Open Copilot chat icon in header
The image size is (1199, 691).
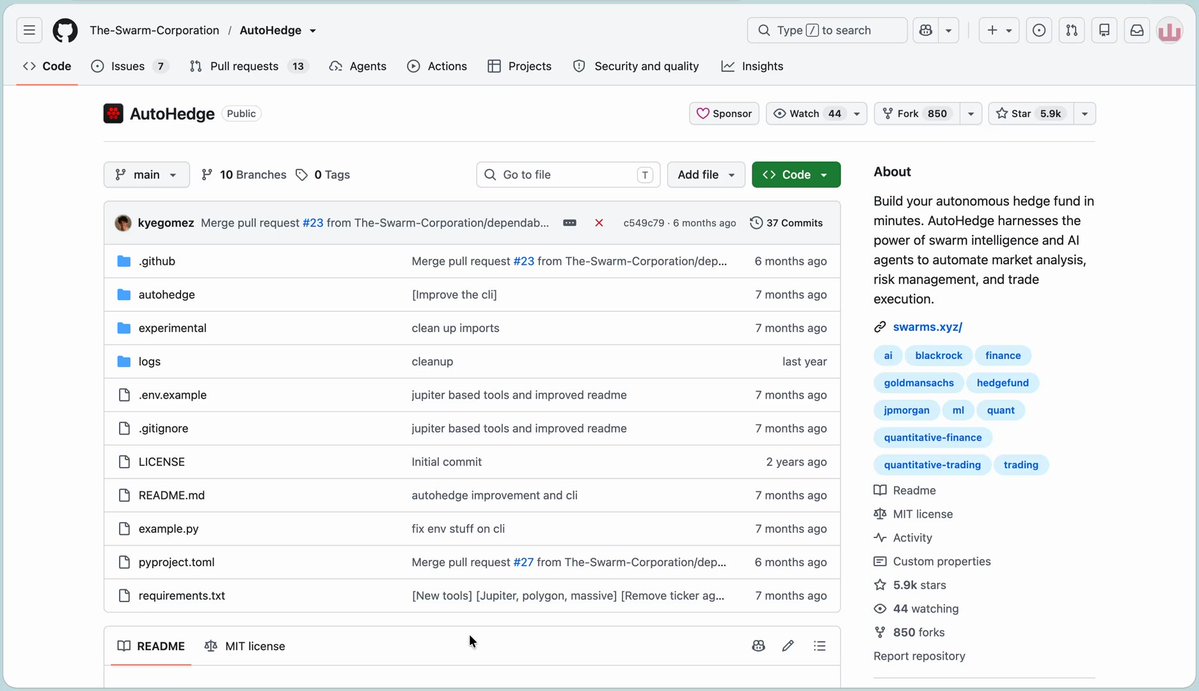click(926, 31)
